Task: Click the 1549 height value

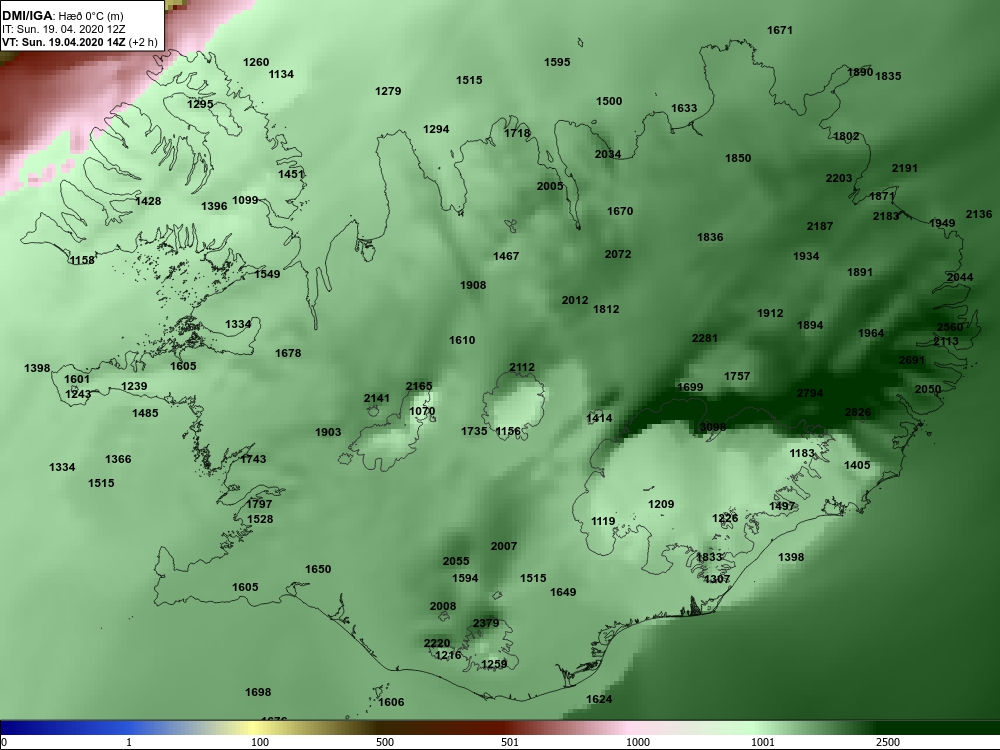Action: click(x=267, y=274)
